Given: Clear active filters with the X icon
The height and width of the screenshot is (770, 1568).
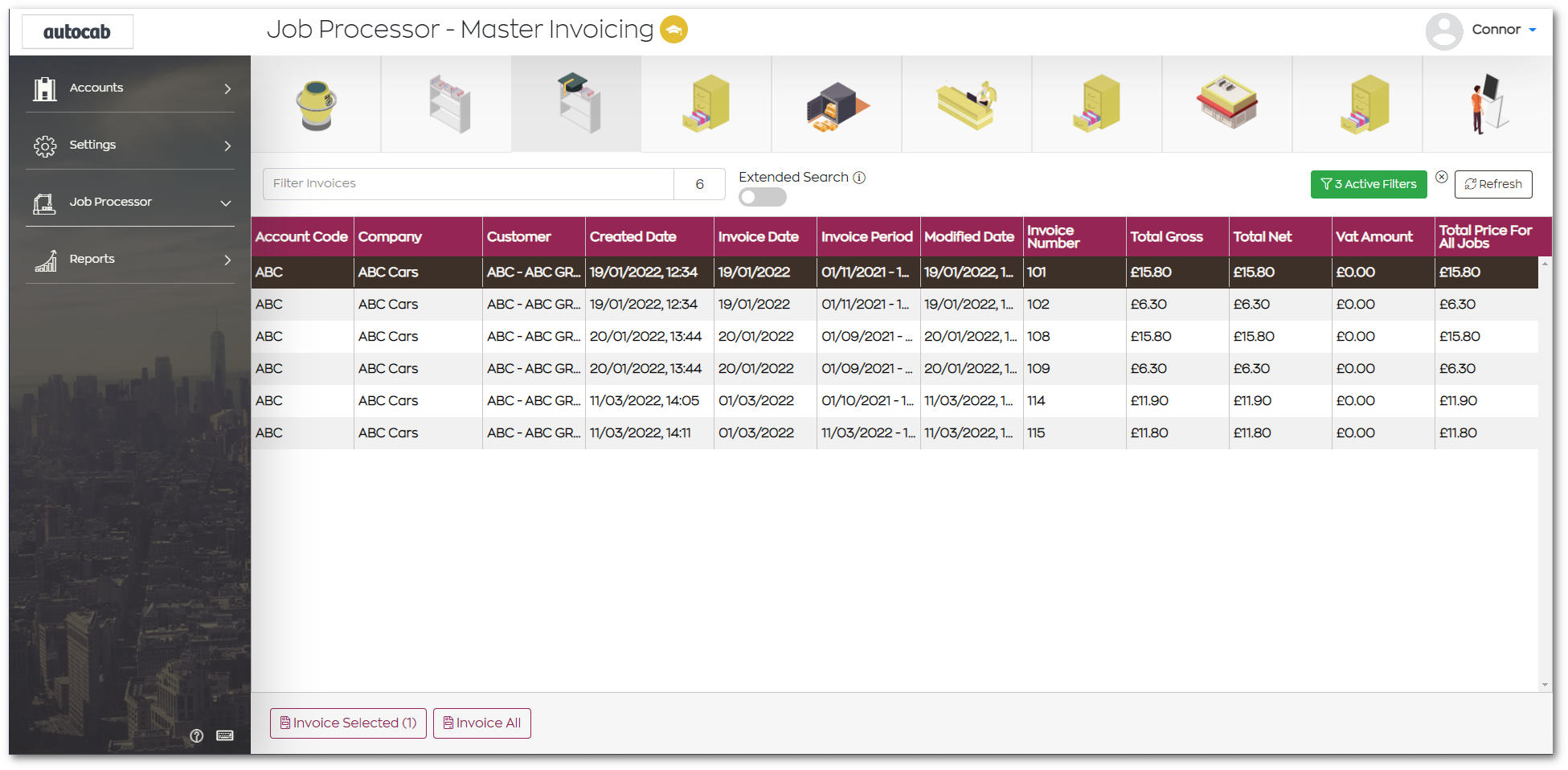Looking at the screenshot, I should [1442, 177].
